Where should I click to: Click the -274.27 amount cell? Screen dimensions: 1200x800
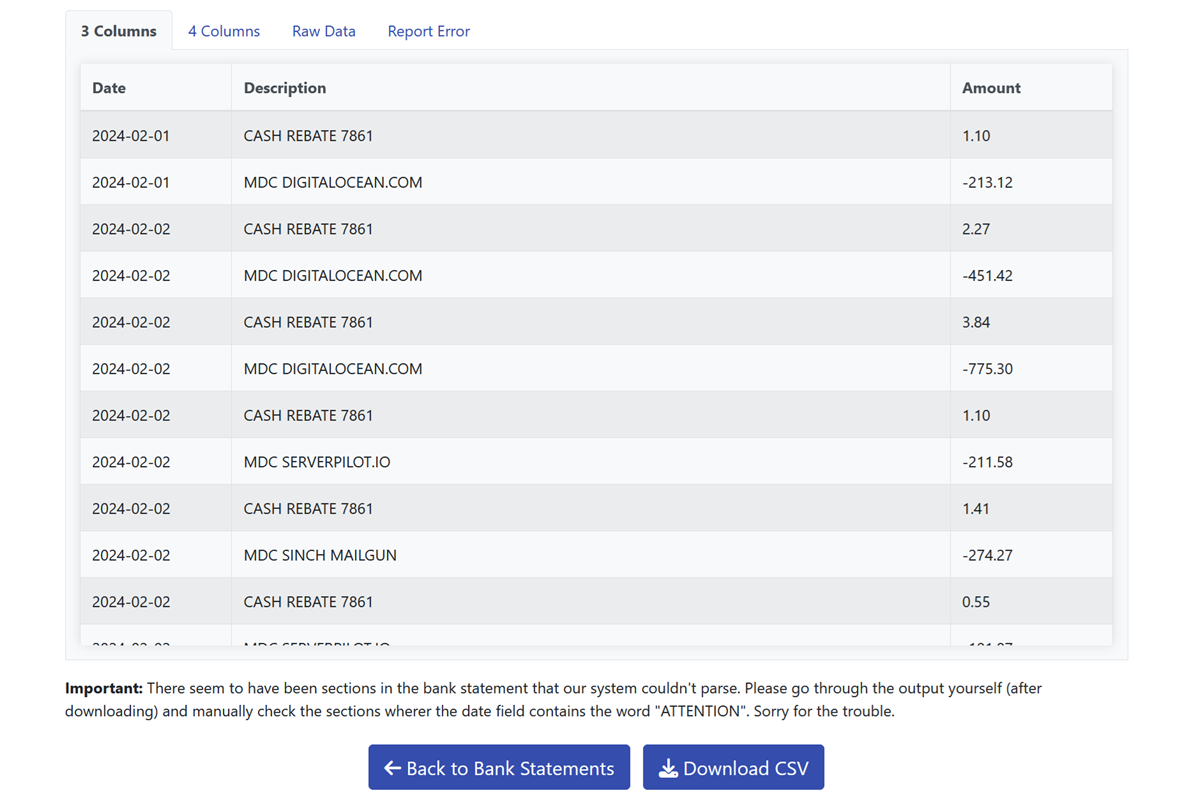click(x=987, y=555)
